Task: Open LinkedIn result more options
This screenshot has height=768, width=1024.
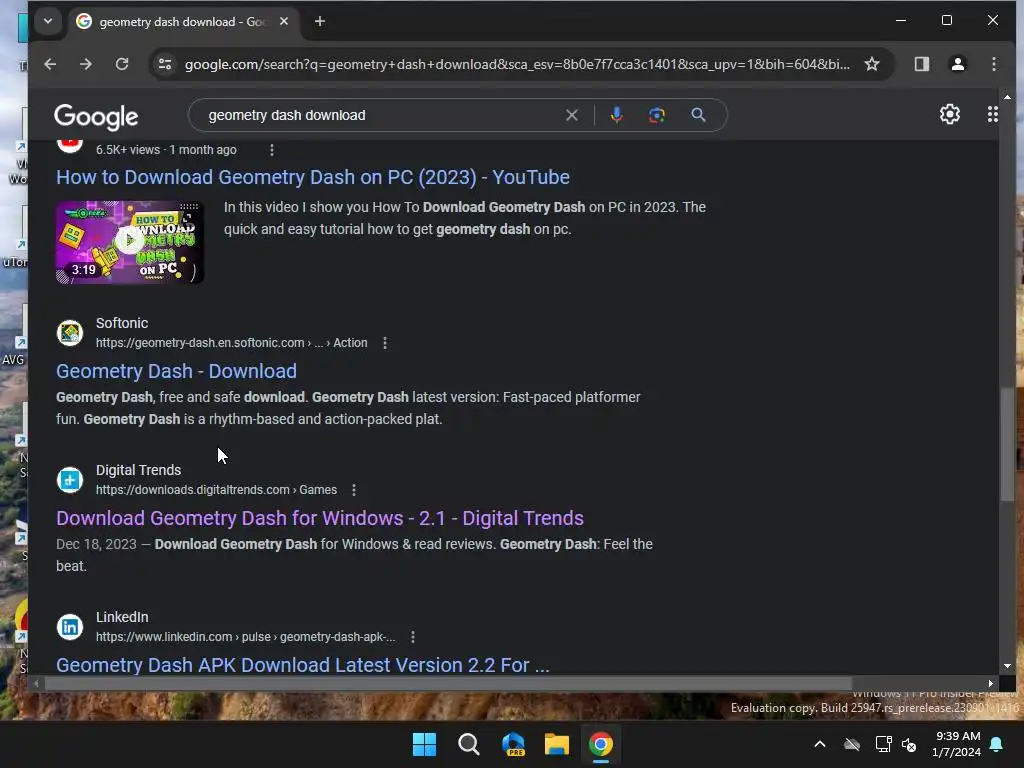Action: (413, 637)
